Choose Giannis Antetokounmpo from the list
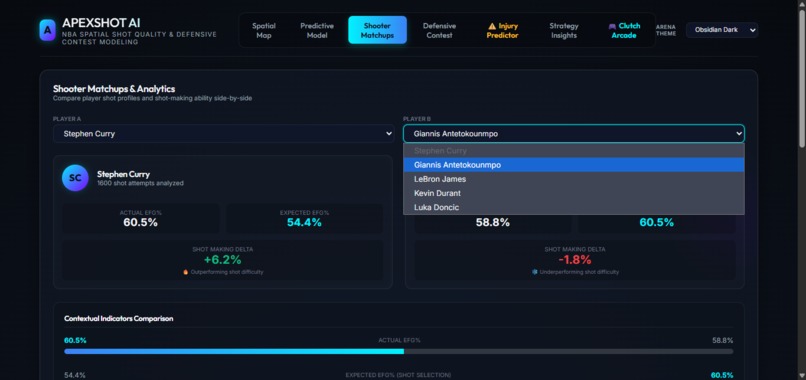This screenshot has width=806, height=380. pos(574,165)
